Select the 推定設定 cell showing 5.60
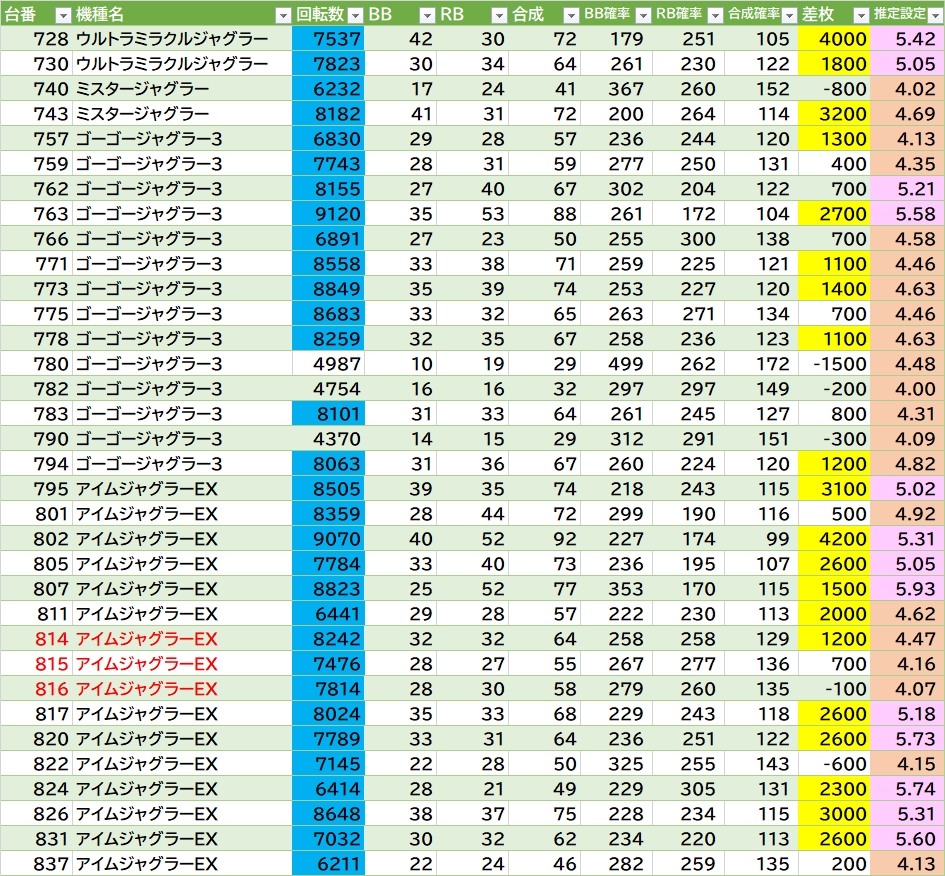The width and height of the screenshot is (945, 876). (x=908, y=839)
